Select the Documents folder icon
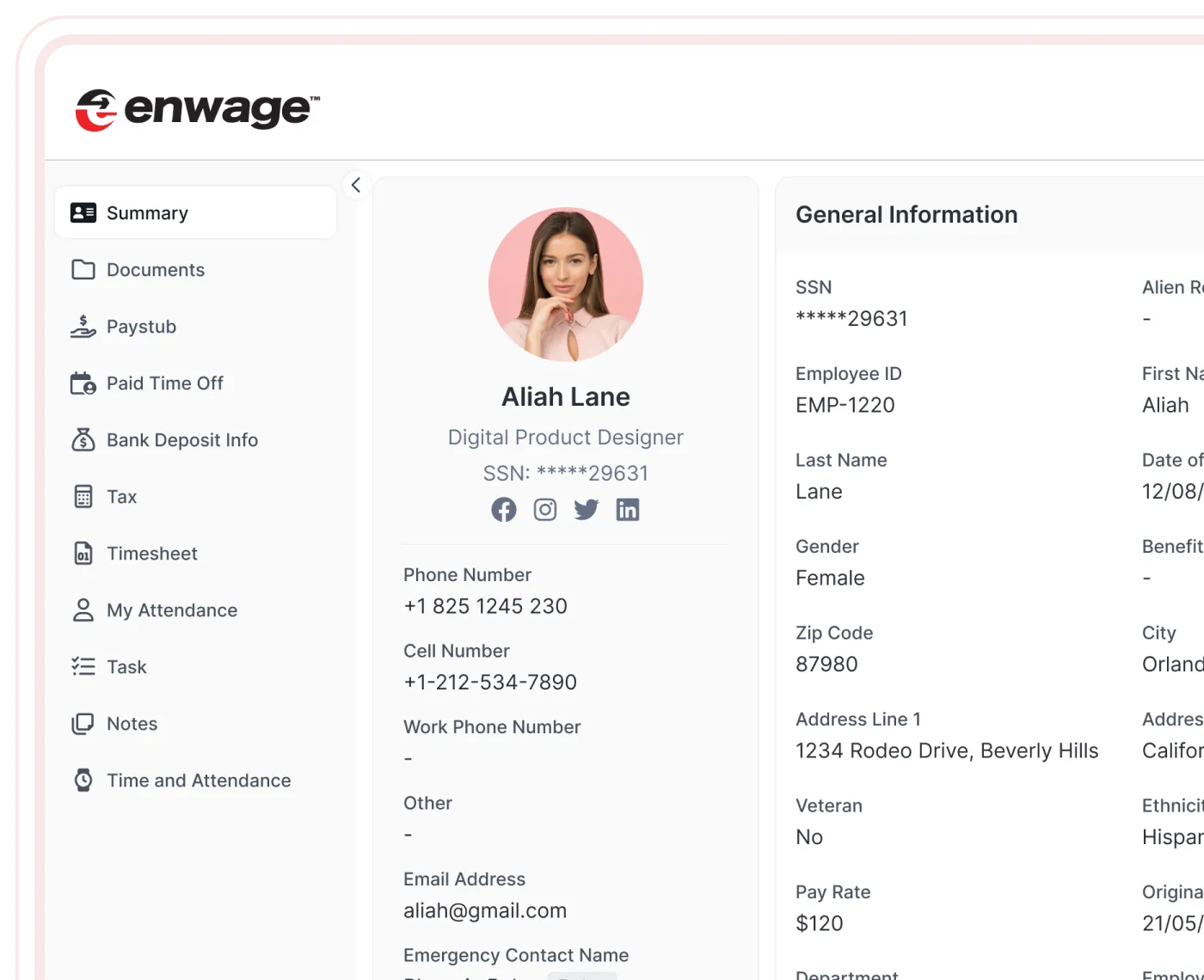The height and width of the screenshot is (980, 1204). pyautogui.click(x=83, y=269)
